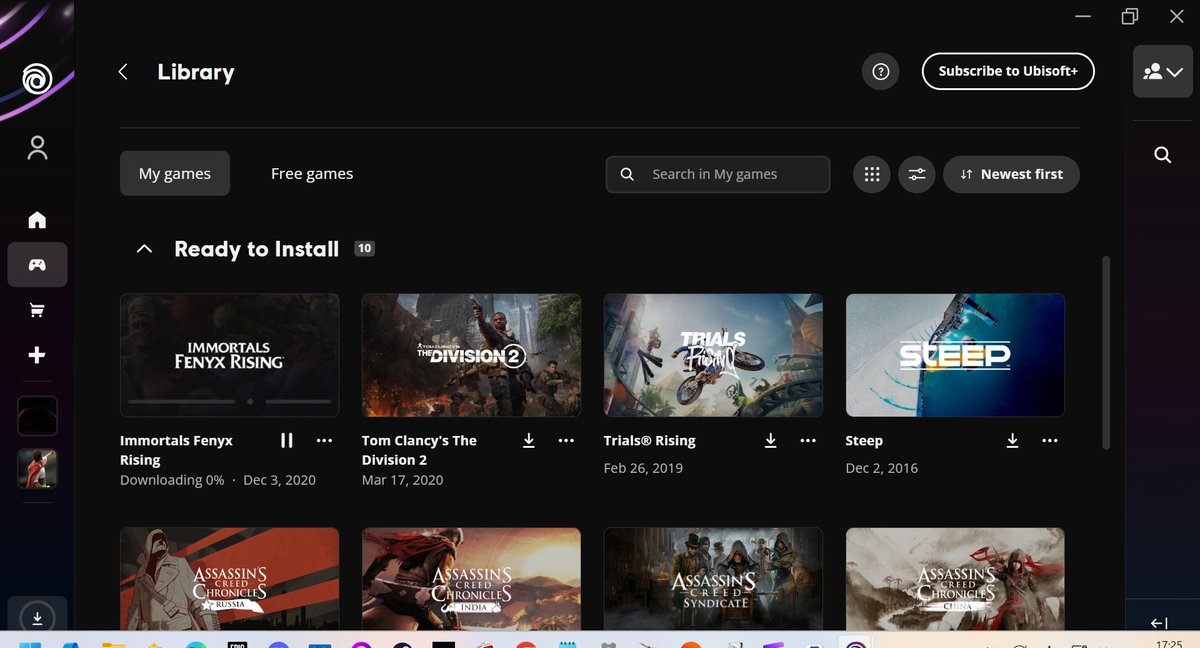This screenshot has width=1200, height=648.
Task: Open the Store cart icon
Action: click(37, 310)
